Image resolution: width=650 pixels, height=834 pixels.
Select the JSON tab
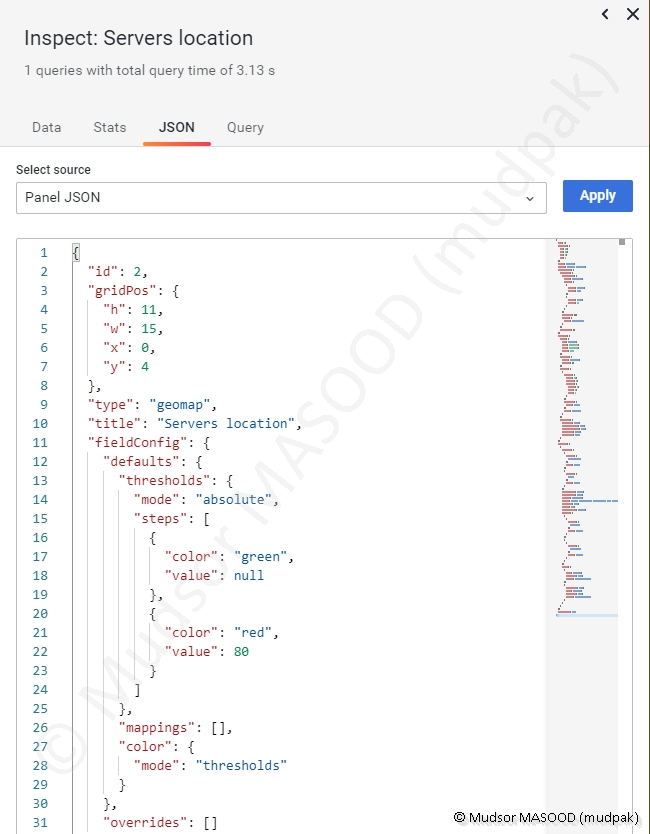coord(176,127)
